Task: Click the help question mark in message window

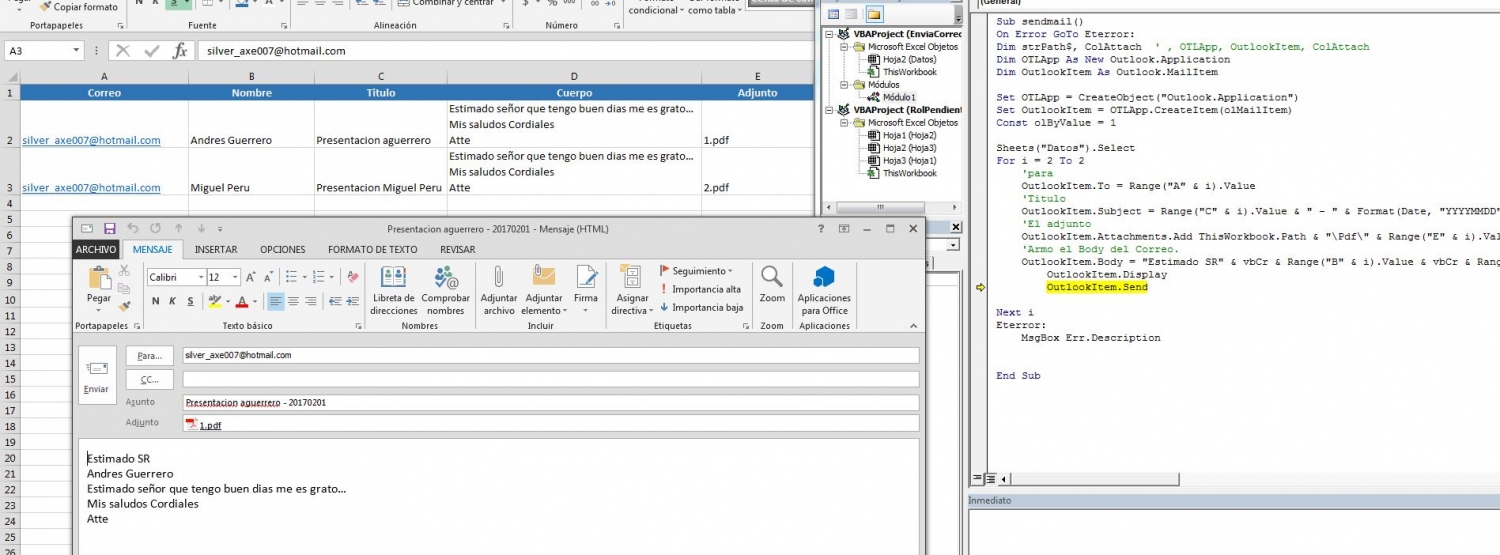Action: [821, 229]
